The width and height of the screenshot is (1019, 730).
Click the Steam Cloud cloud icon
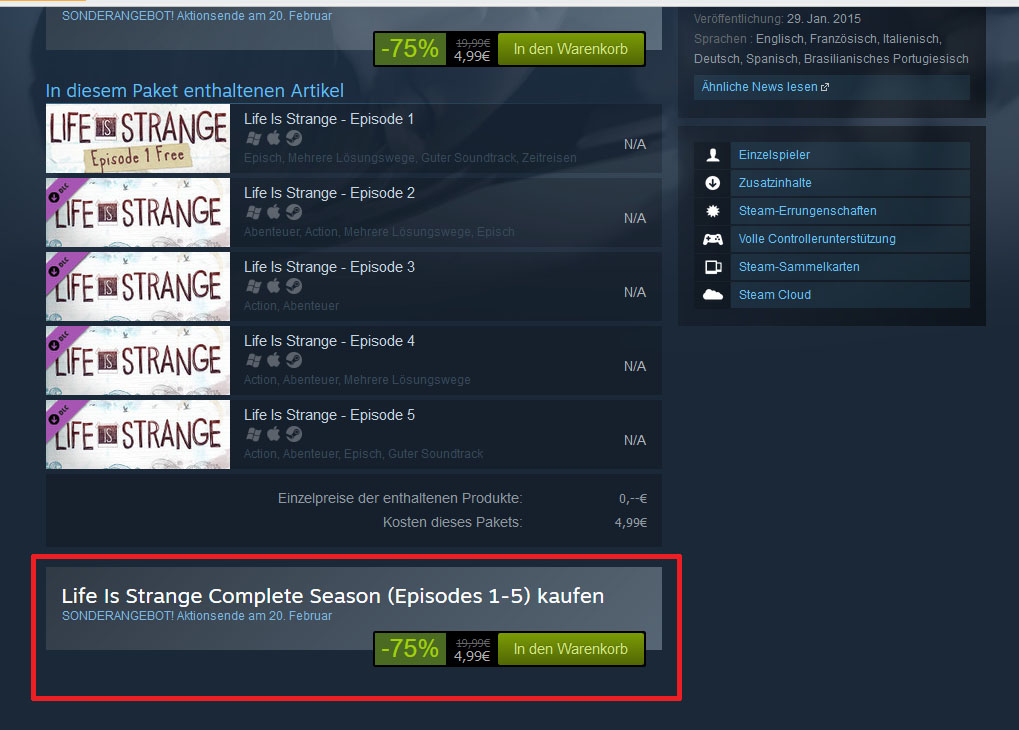tap(712, 294)
